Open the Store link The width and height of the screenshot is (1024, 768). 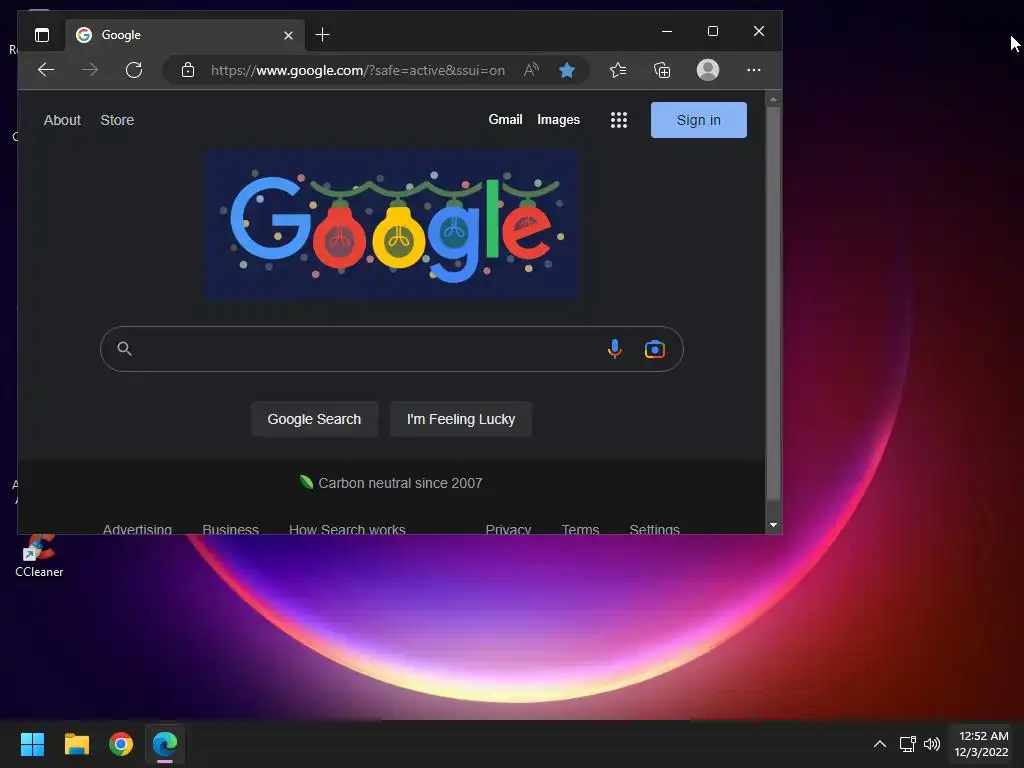(117, 120)
